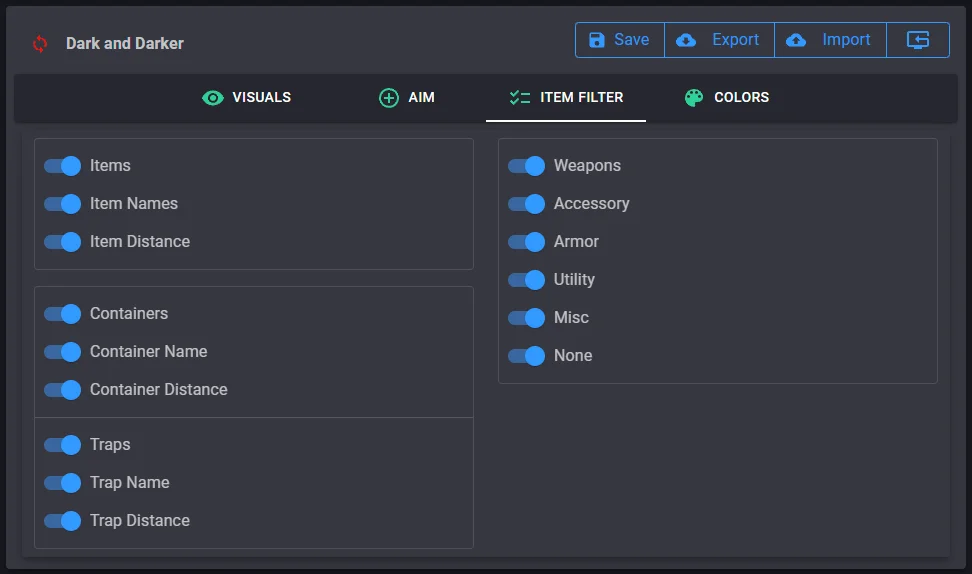The image size is (972, 574).
Task: Click the Export button text
Action: pos(735,40)
